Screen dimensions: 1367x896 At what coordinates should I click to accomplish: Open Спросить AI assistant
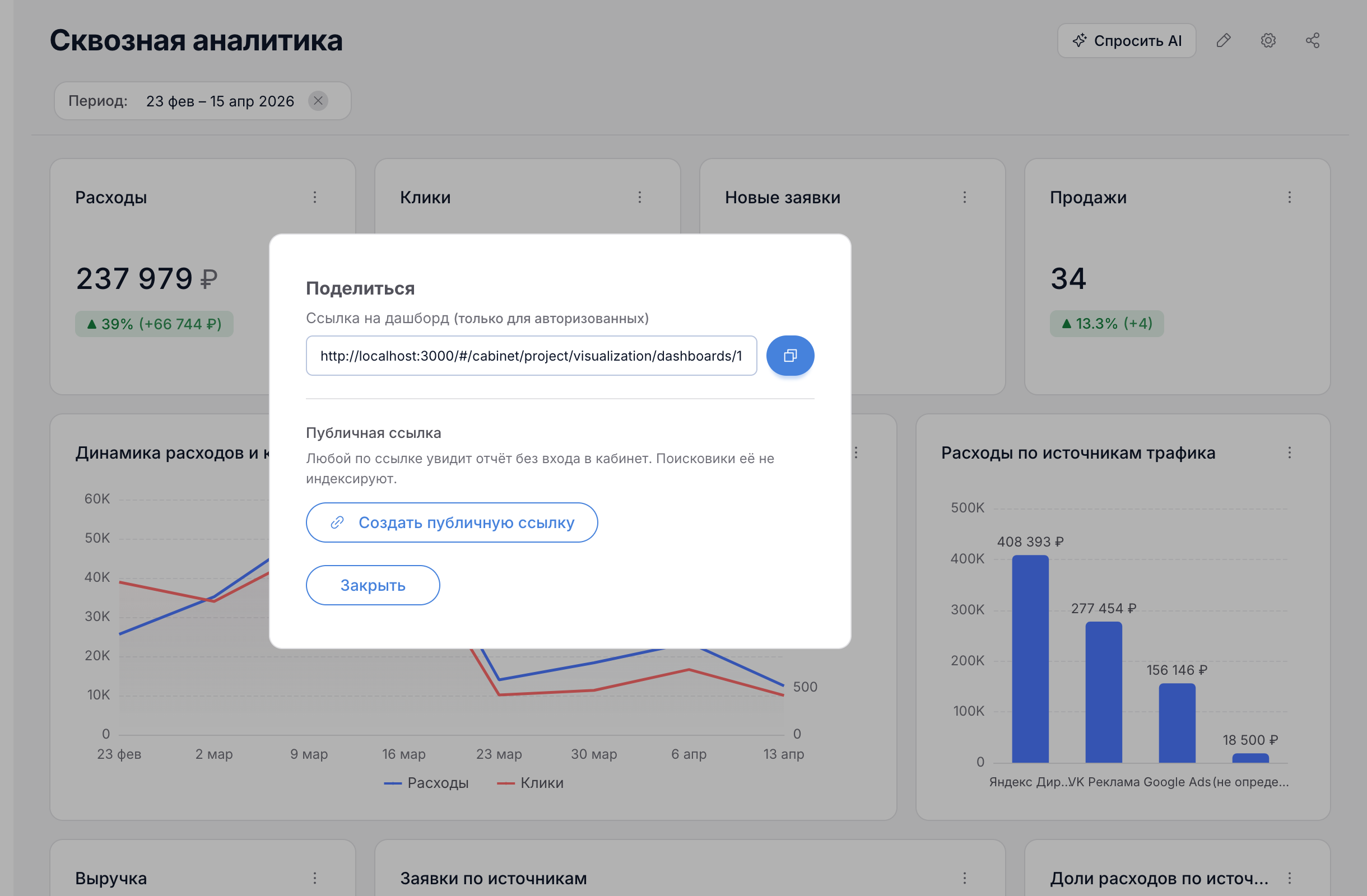tap(1126, 41)
